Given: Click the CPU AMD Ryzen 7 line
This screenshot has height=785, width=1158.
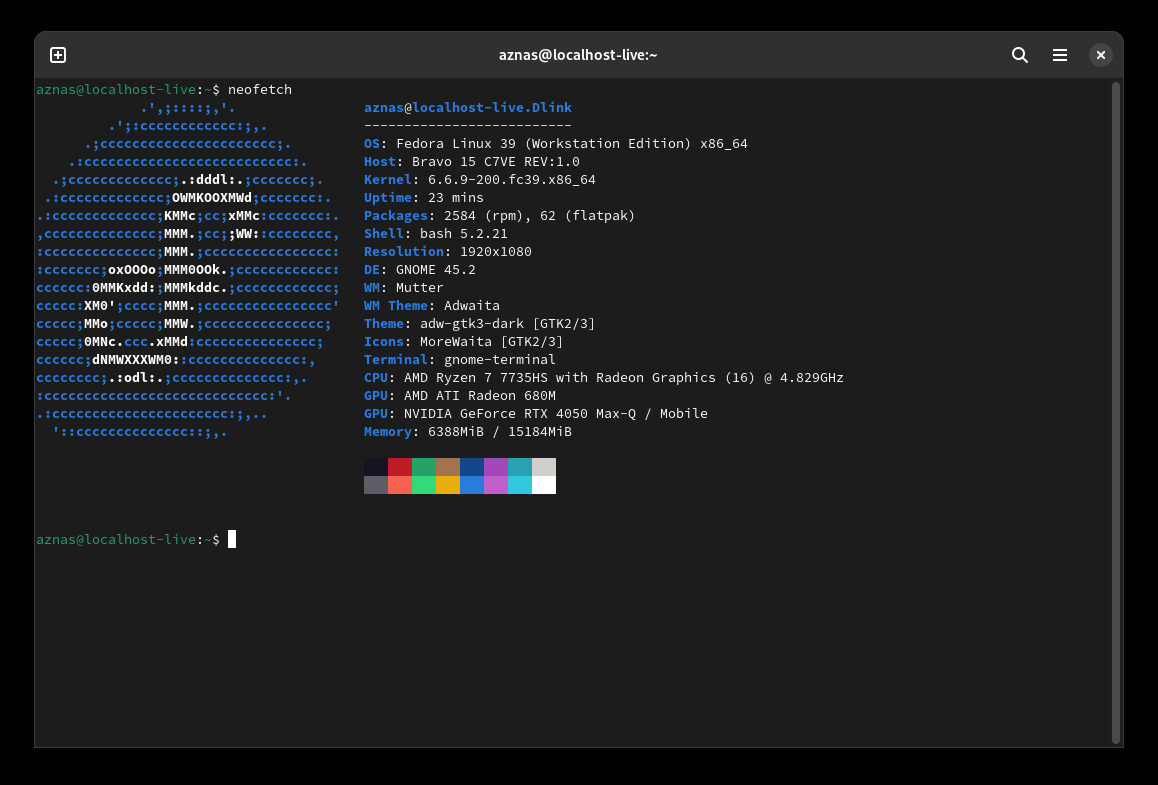Looking at the screenshot, I should click(603, 378).
